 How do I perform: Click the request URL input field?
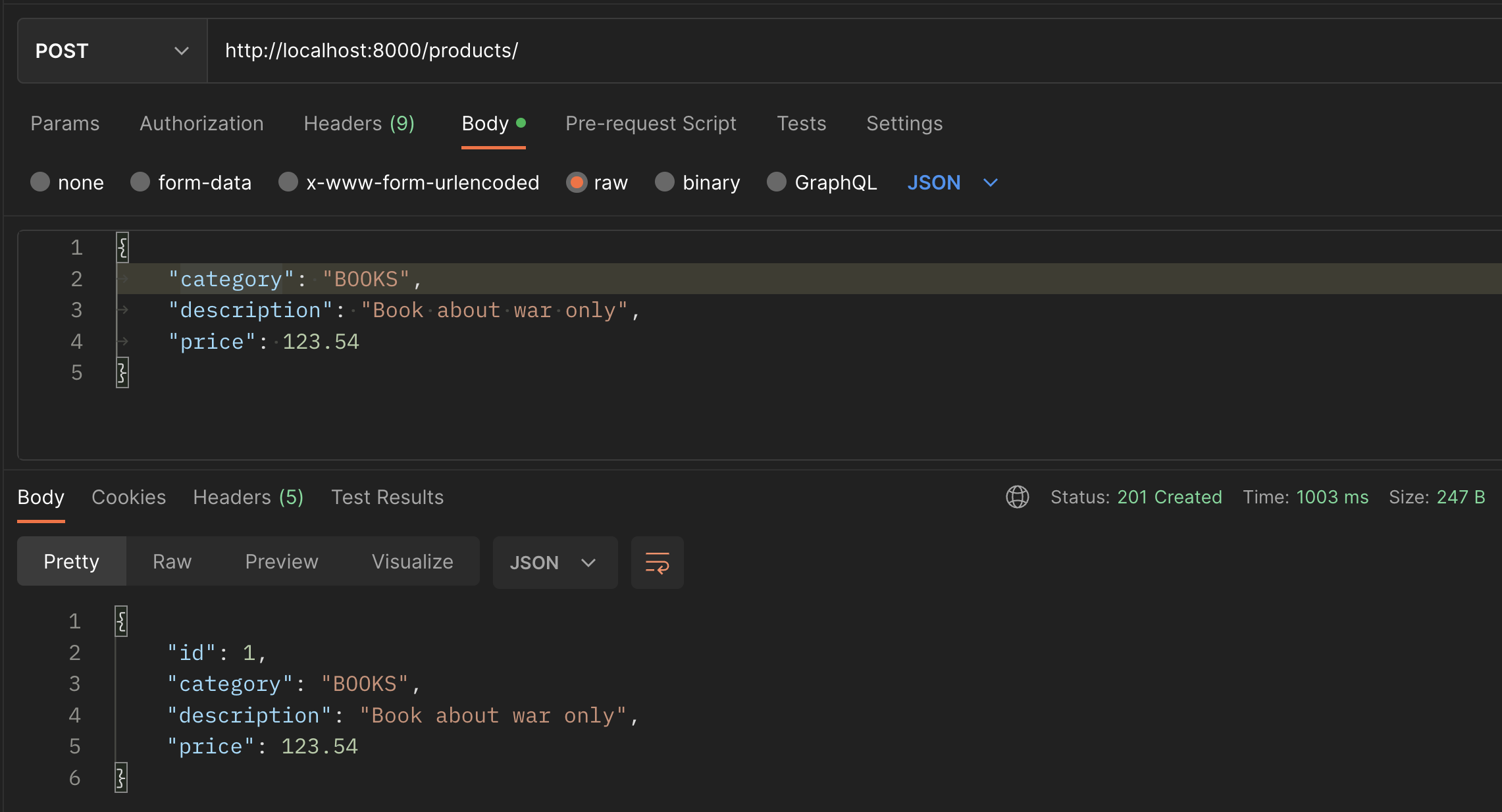click(x=790, y=51)
